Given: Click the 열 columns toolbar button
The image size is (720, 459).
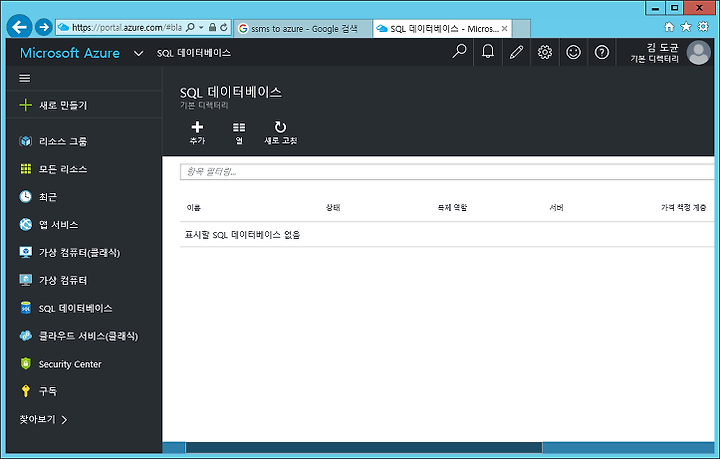Looking at the screenshot, I should point(239,133).
